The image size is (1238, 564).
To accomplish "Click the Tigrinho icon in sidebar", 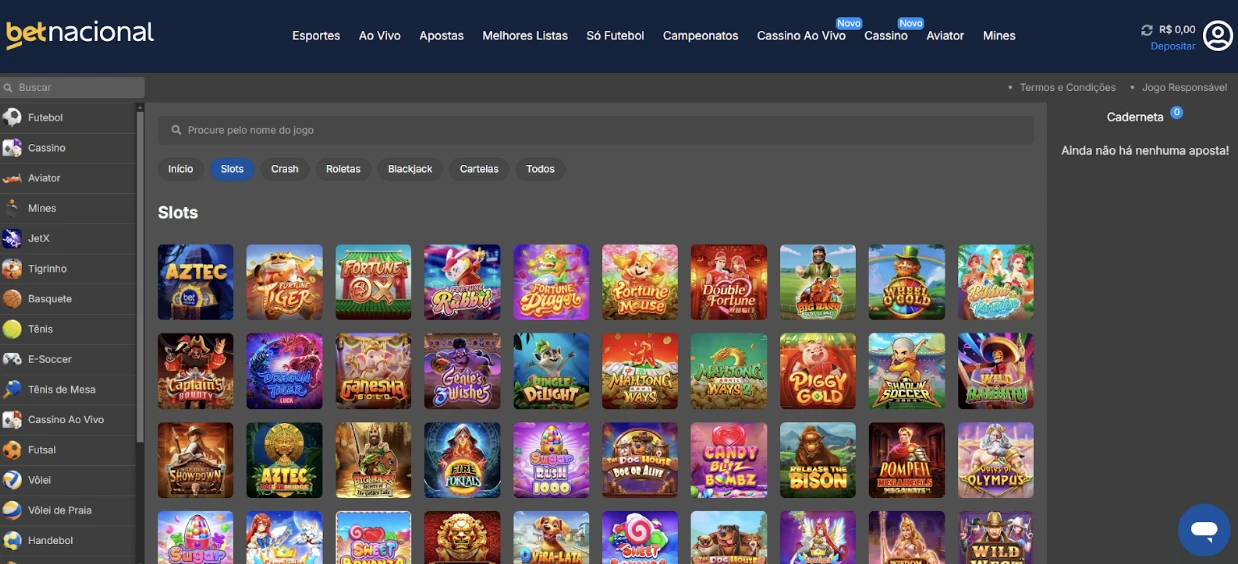I will click(x=12, y=268).
